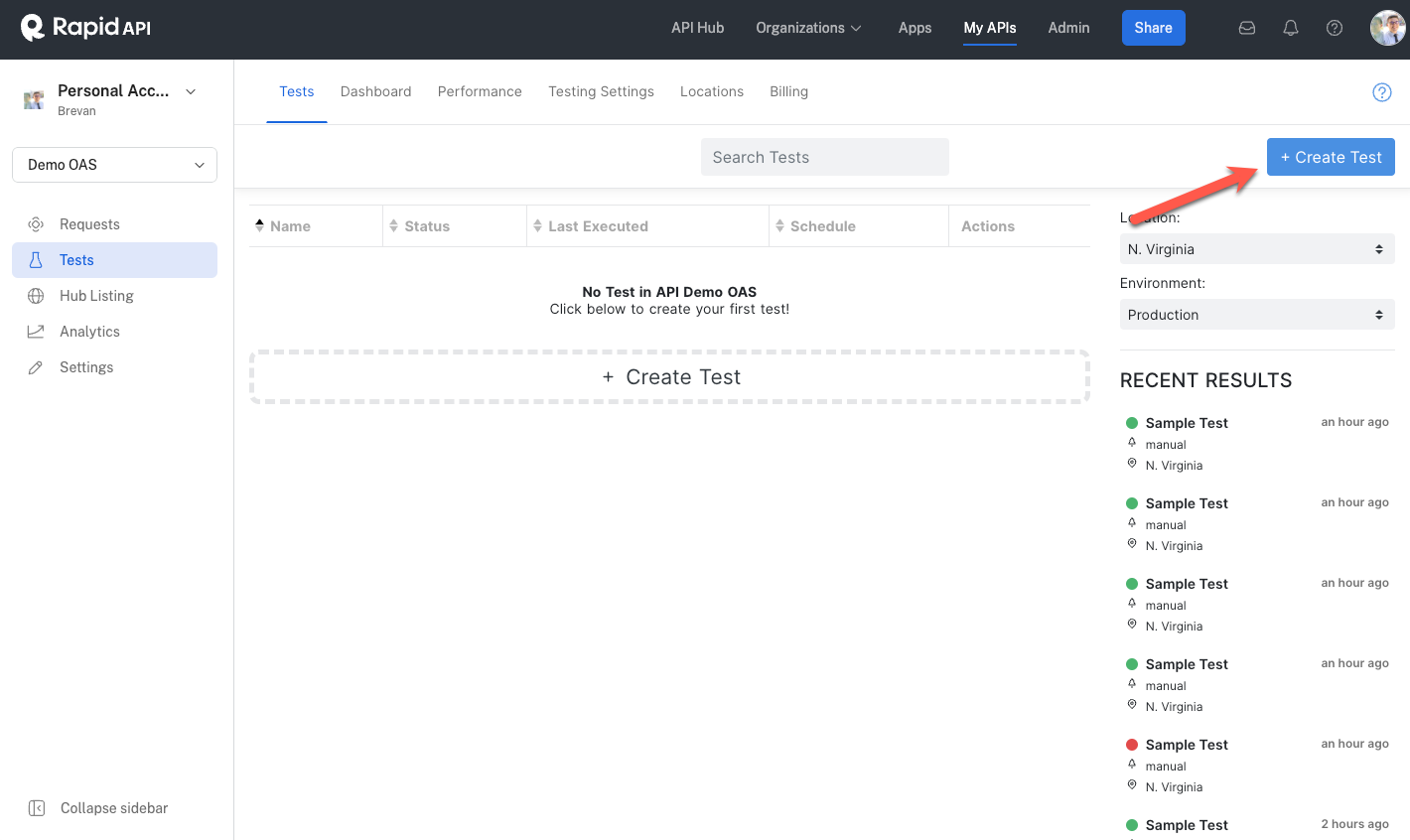The height and width of the screenshot is (840, 1410).
Task: Sort by Last Executed column arrow
Action: tap(538, 225)
